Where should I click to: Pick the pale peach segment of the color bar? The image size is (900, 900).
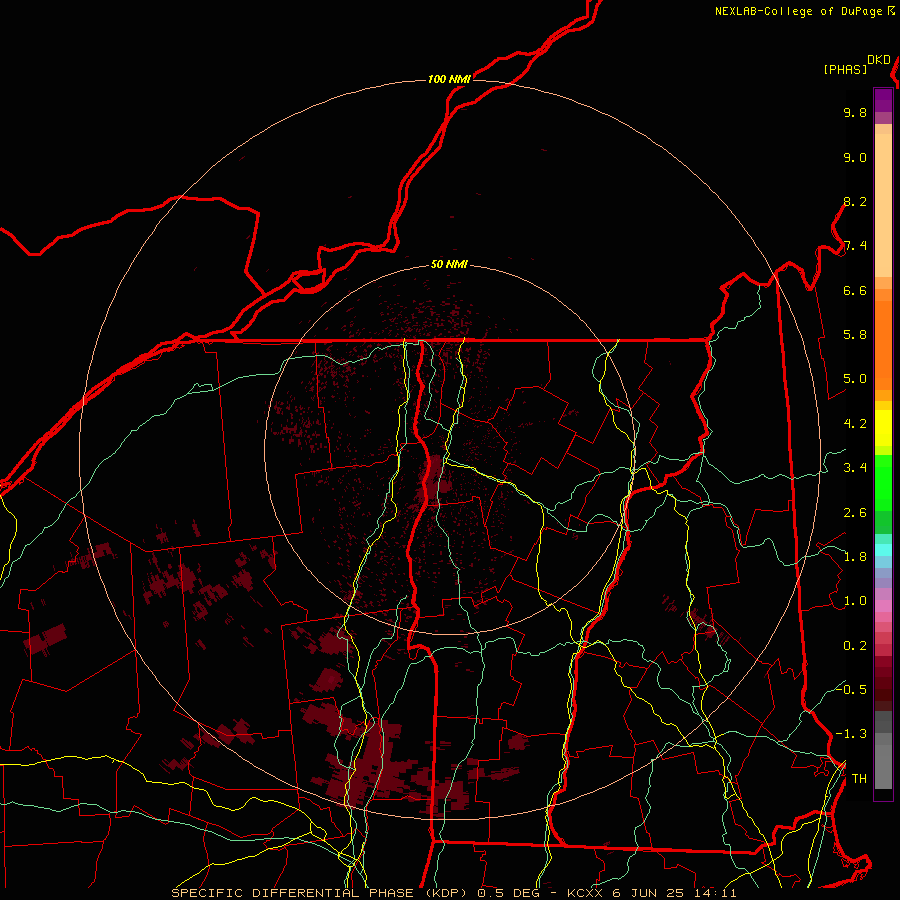[x=883, y=205]
